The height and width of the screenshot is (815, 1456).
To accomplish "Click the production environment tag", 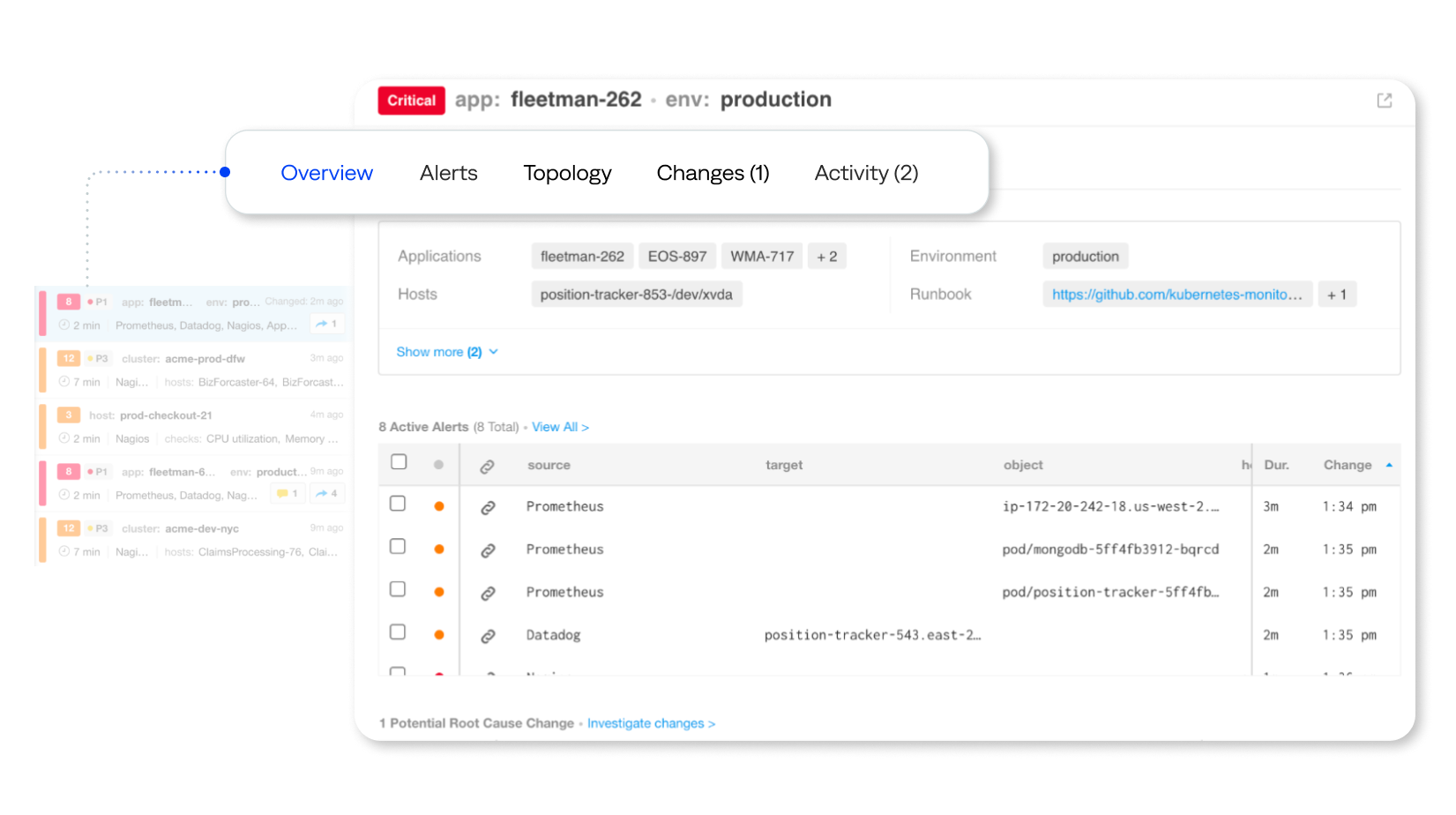I will click(1085, 257).
